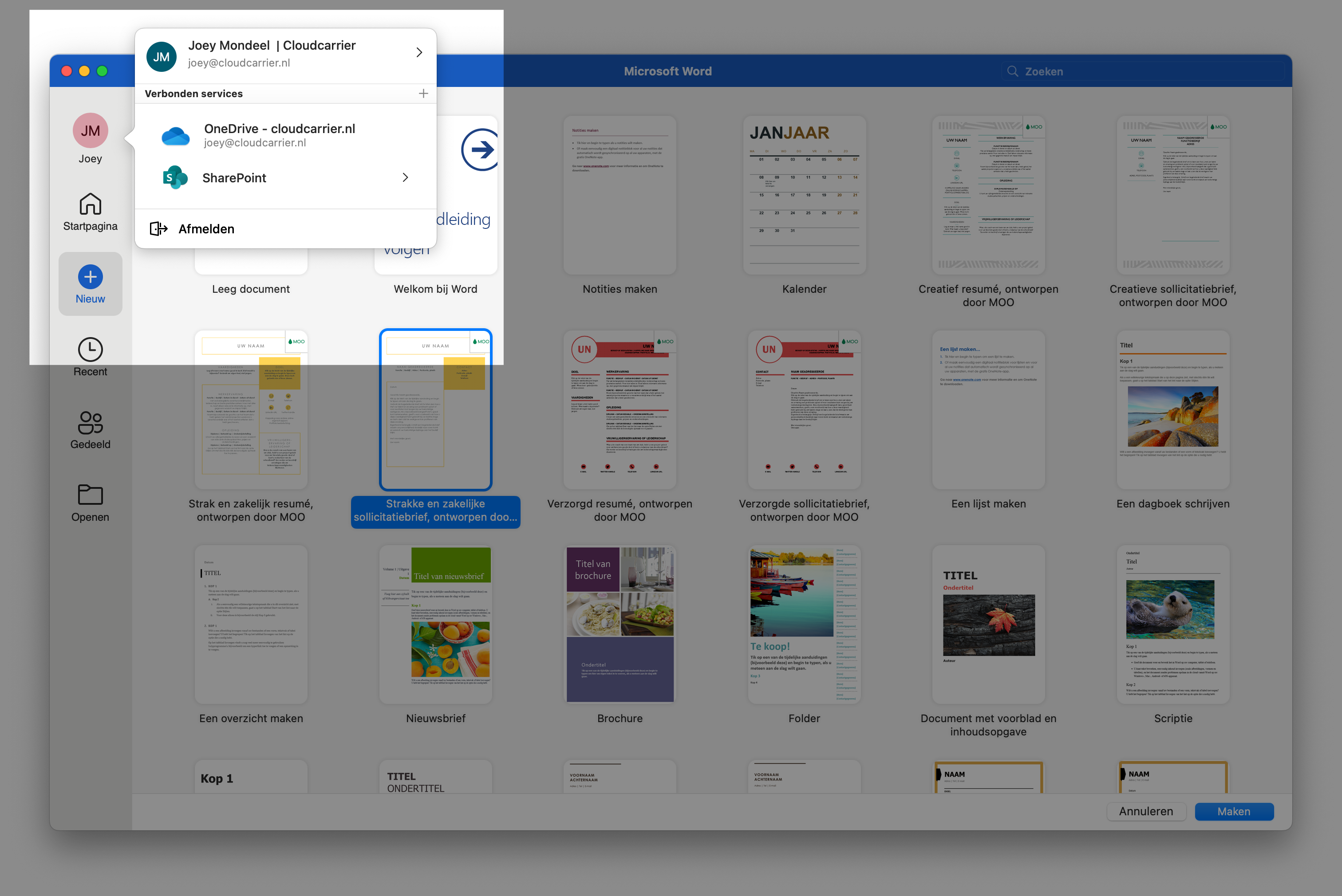The width and height of the screenshot is (1342, 896).
Task: Select Strakke en zakelijke sollicitatiebrief template
Action: pos(435,410)
